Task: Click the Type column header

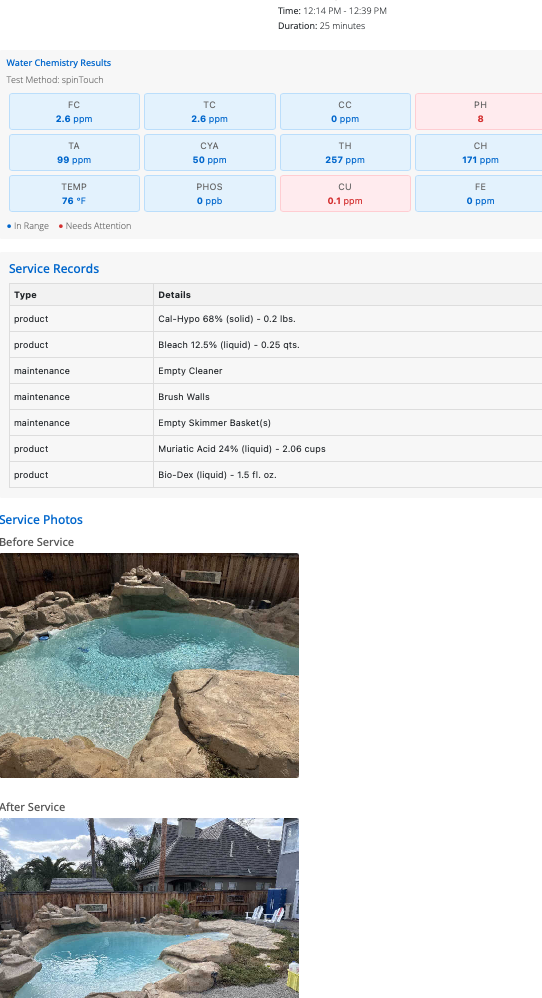Action: click(x=81, y=295)
